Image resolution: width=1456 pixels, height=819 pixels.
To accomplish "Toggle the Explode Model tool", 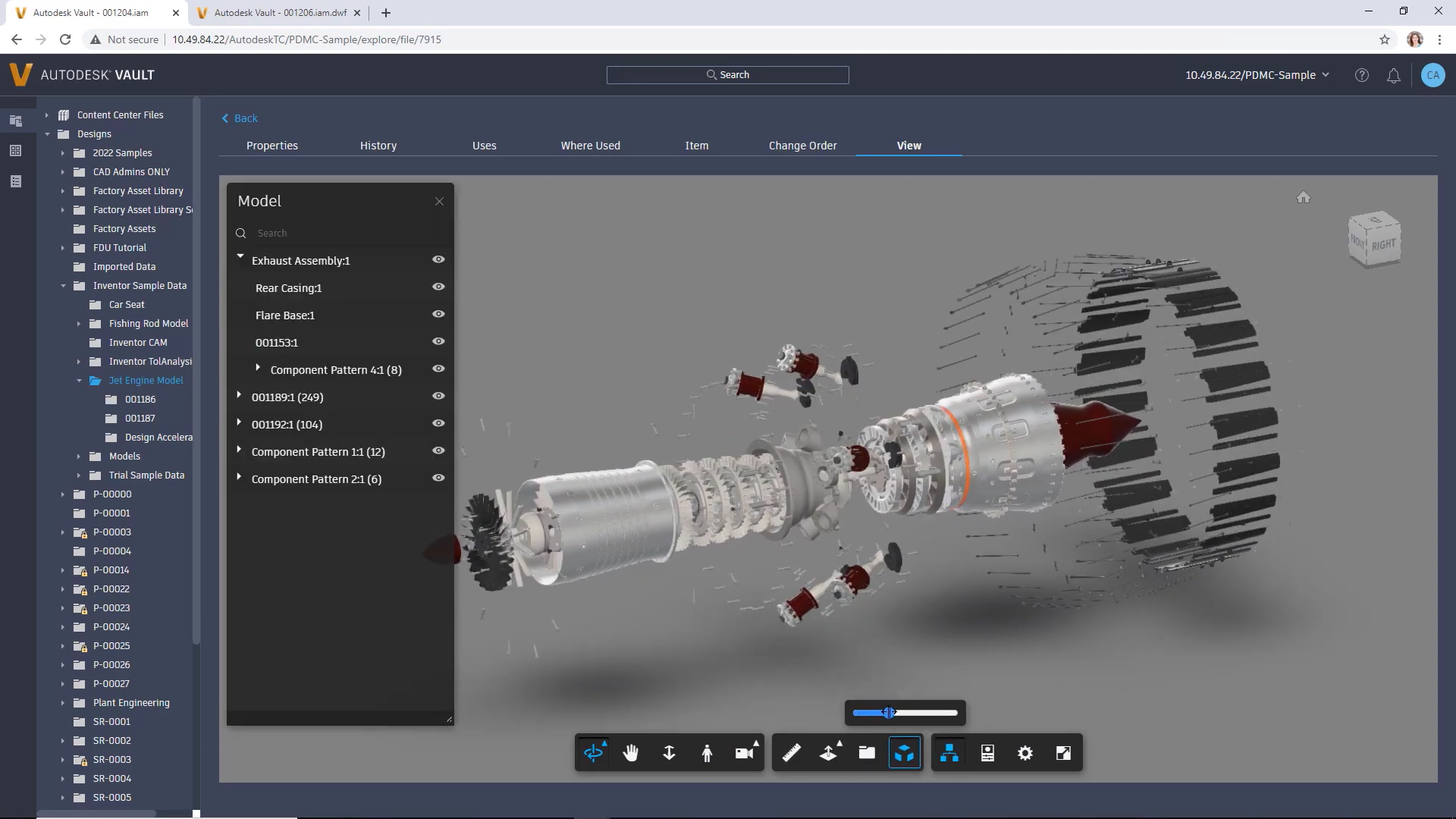I will click(x=904, y=753).
